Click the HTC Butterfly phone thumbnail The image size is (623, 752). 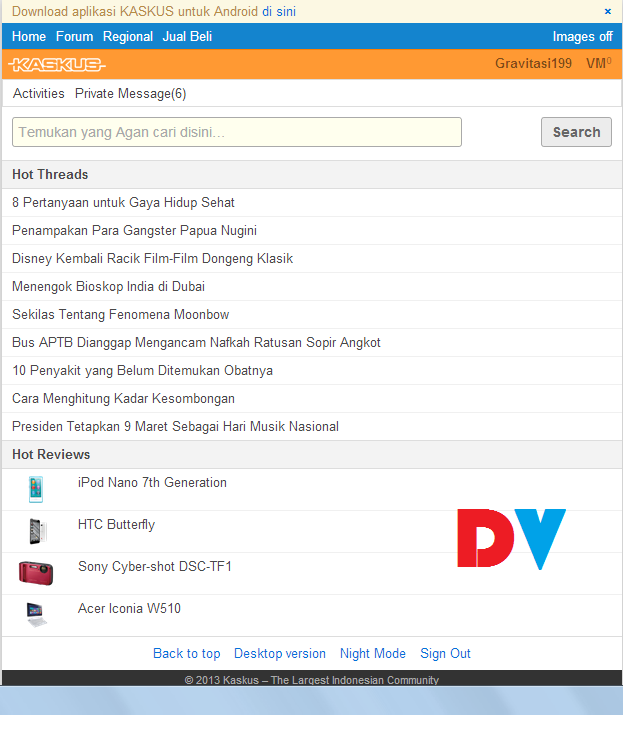[x=37, y=531]
